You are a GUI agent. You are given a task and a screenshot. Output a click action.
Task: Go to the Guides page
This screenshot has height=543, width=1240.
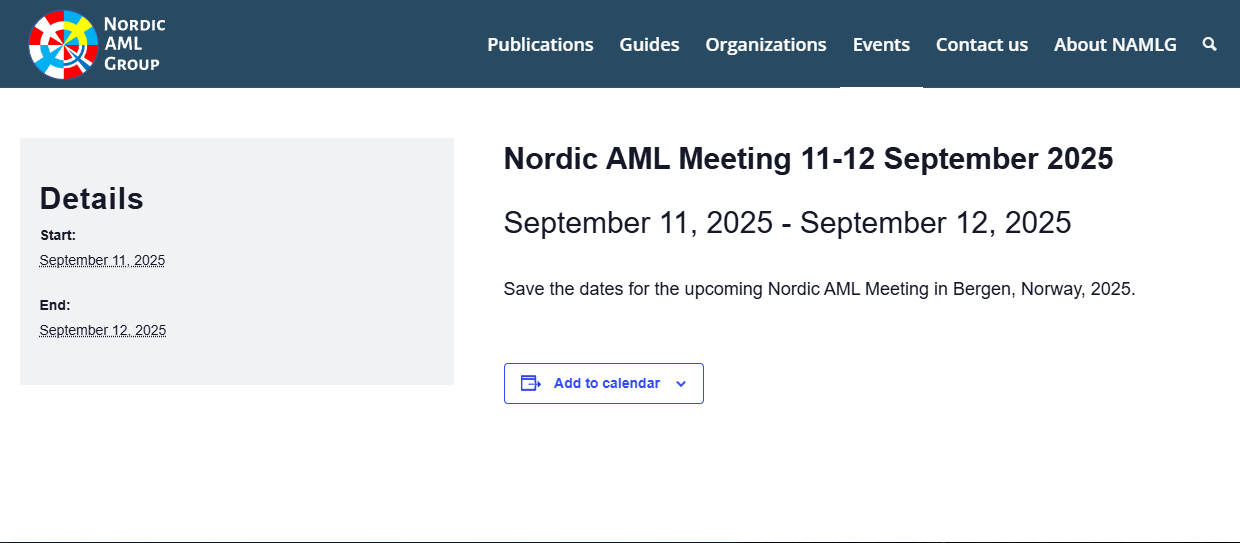pos(649,45)
